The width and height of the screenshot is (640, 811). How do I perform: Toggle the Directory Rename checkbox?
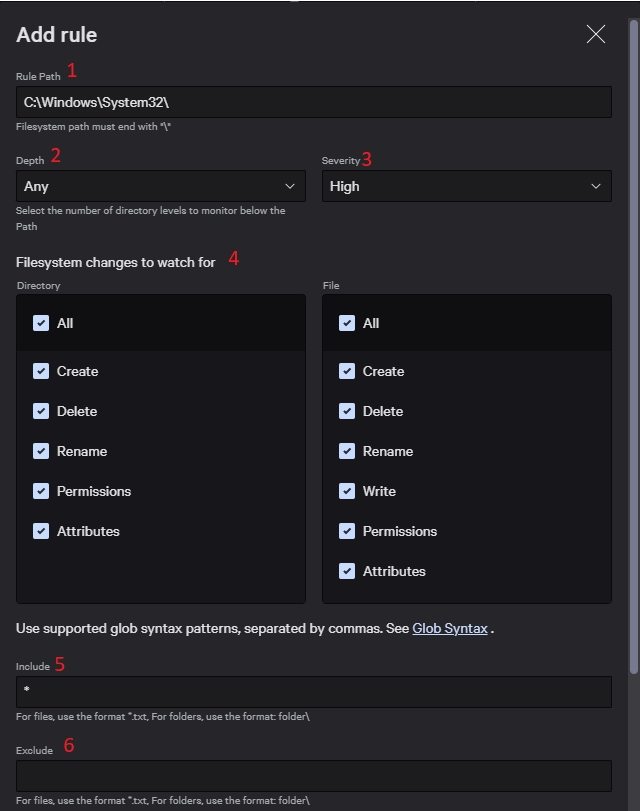point(41,451)
